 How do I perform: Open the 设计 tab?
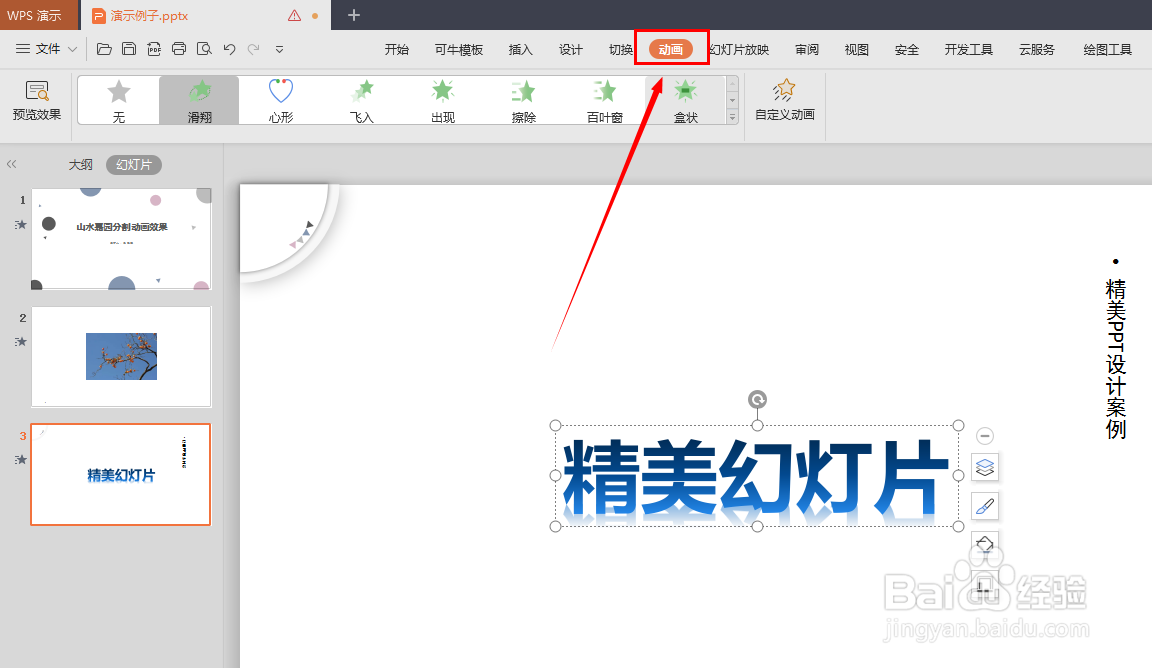pyautogui.click(x=570, y=49)
